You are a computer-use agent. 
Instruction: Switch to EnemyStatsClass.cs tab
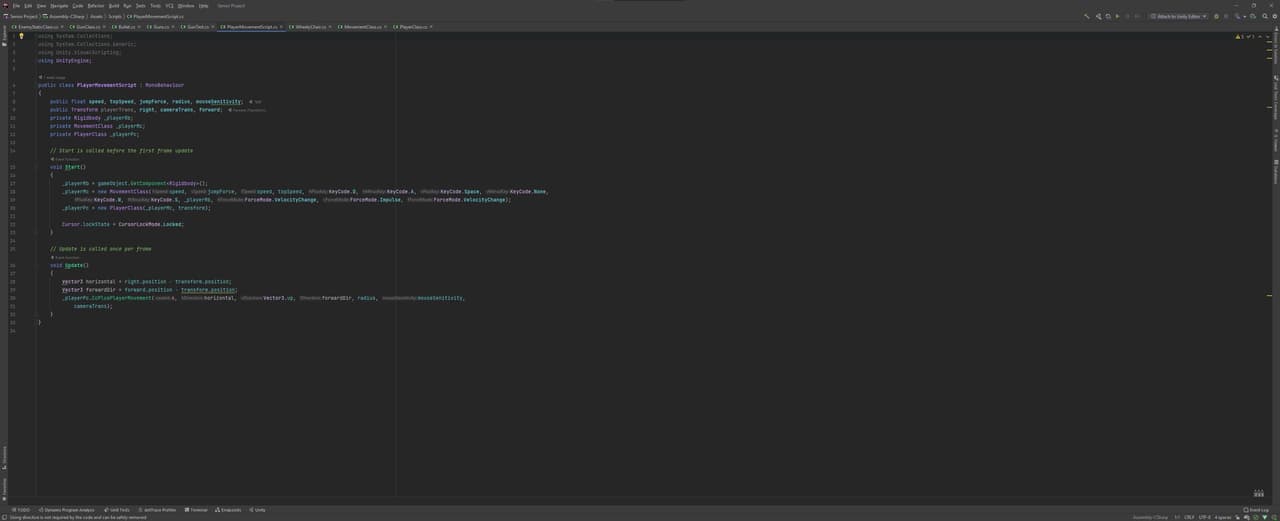[38, 27]
